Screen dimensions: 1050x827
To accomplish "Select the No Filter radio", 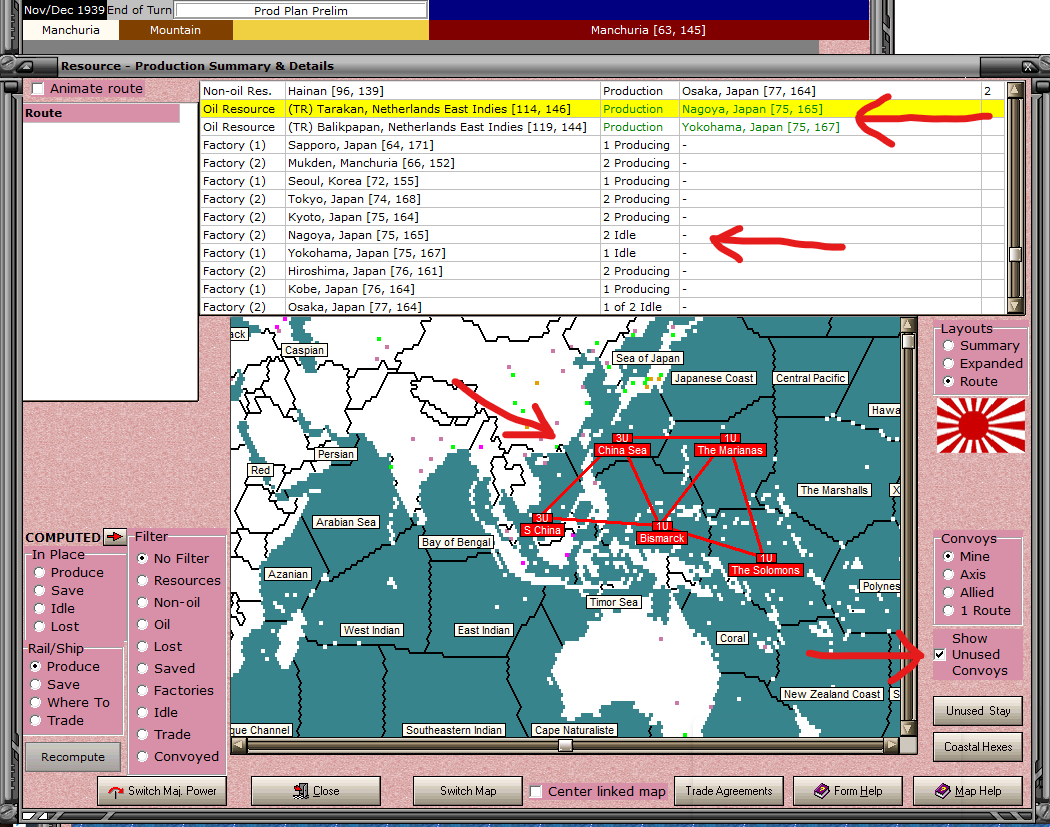I will 143,558.
